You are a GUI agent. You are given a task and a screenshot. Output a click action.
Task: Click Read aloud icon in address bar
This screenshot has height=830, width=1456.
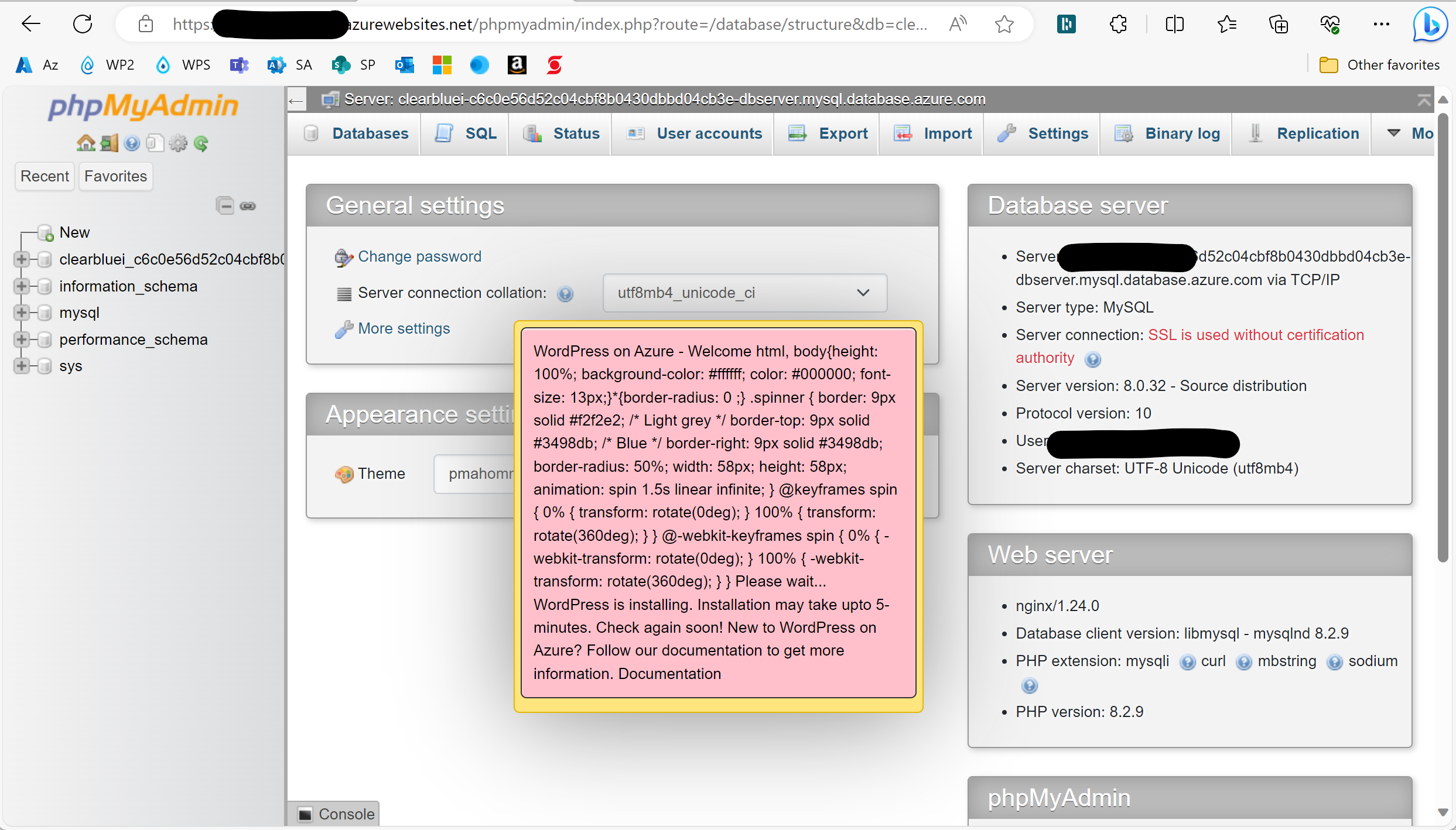(958, 24)
